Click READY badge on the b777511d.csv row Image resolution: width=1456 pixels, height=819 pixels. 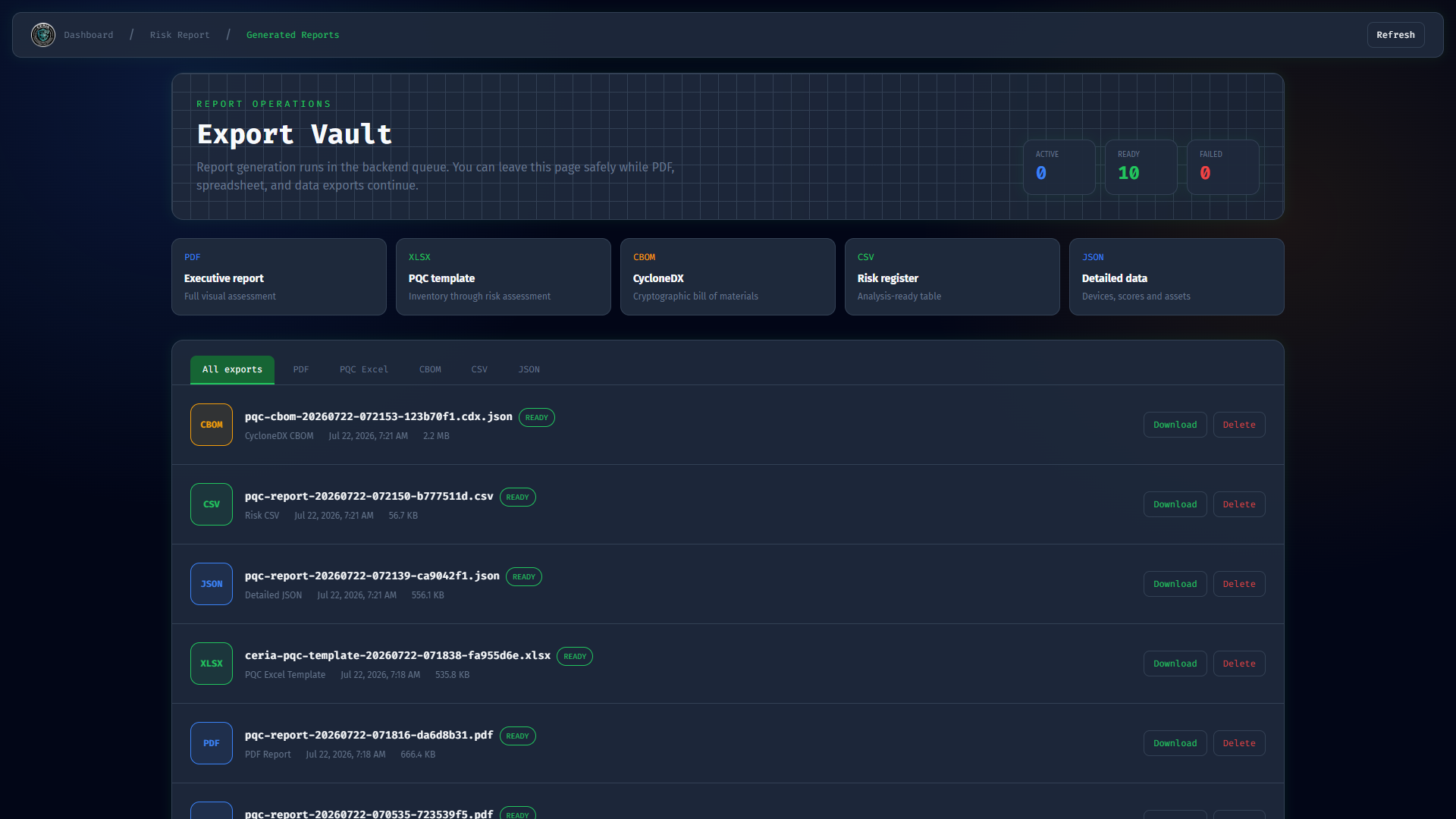[x=518, y=497]
